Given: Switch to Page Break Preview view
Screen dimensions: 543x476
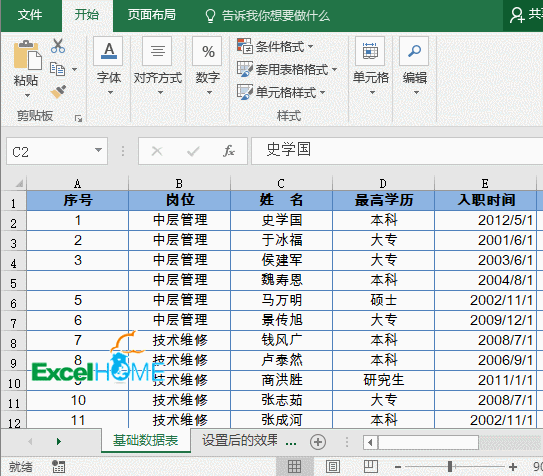Looking at the screenshot, I should tap(371, 467).
